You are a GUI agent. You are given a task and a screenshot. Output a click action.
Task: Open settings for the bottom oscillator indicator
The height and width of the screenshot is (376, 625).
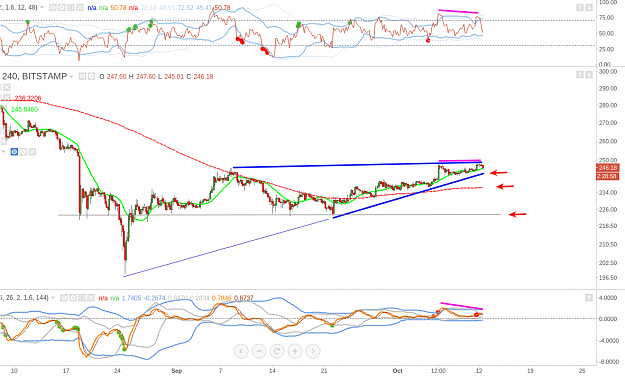pos(73,297)
